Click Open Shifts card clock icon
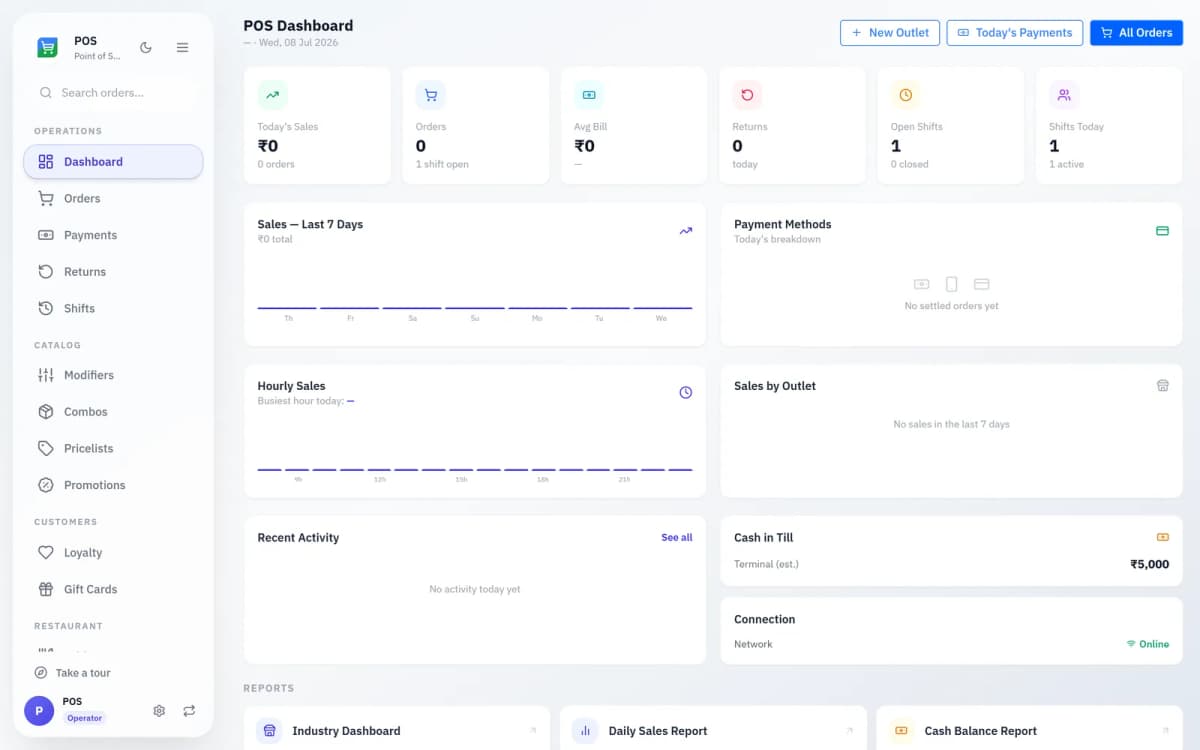 click(906, 95)
